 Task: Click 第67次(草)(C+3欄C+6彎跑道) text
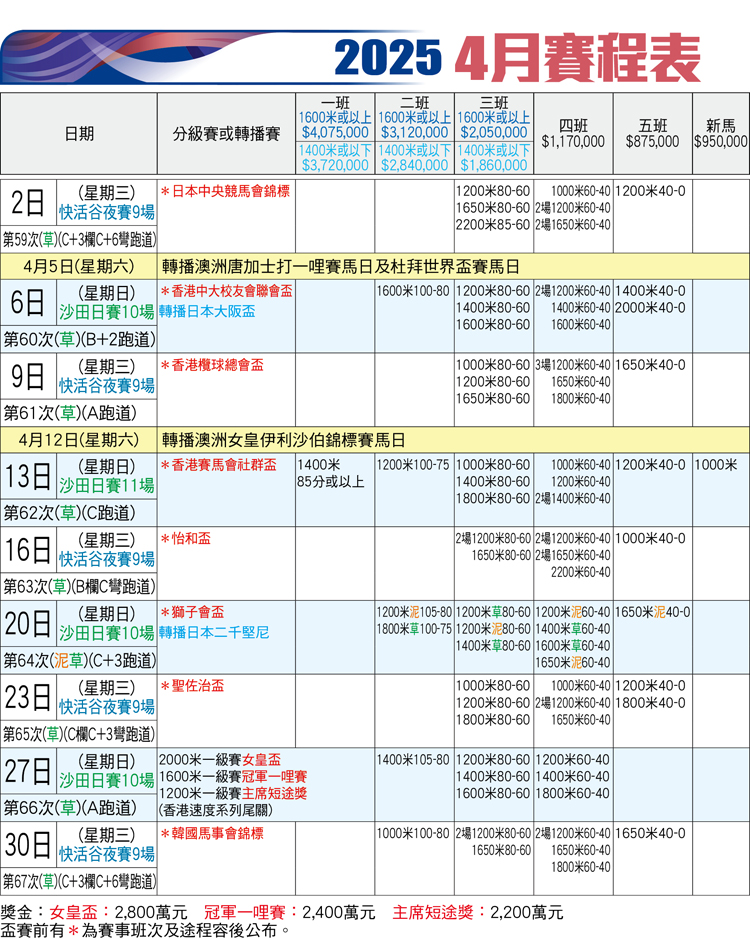[79, 881]
